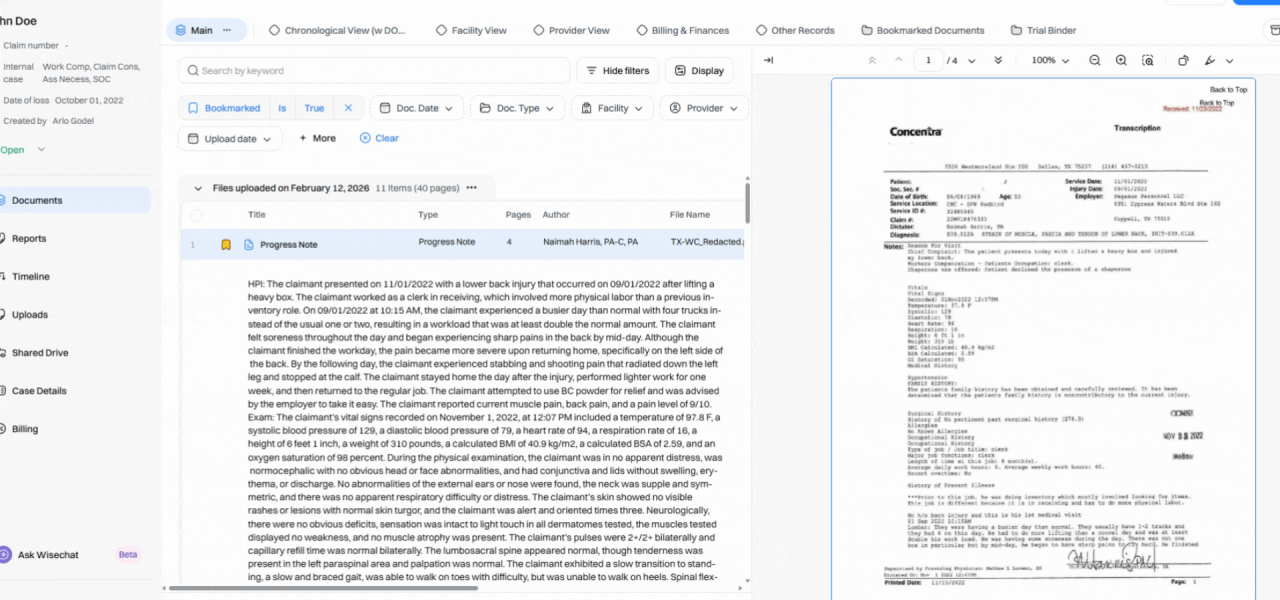Screen dimensions: 1280x600
Task: Open the Upload date filter dropdown
Action: point(230,138)
